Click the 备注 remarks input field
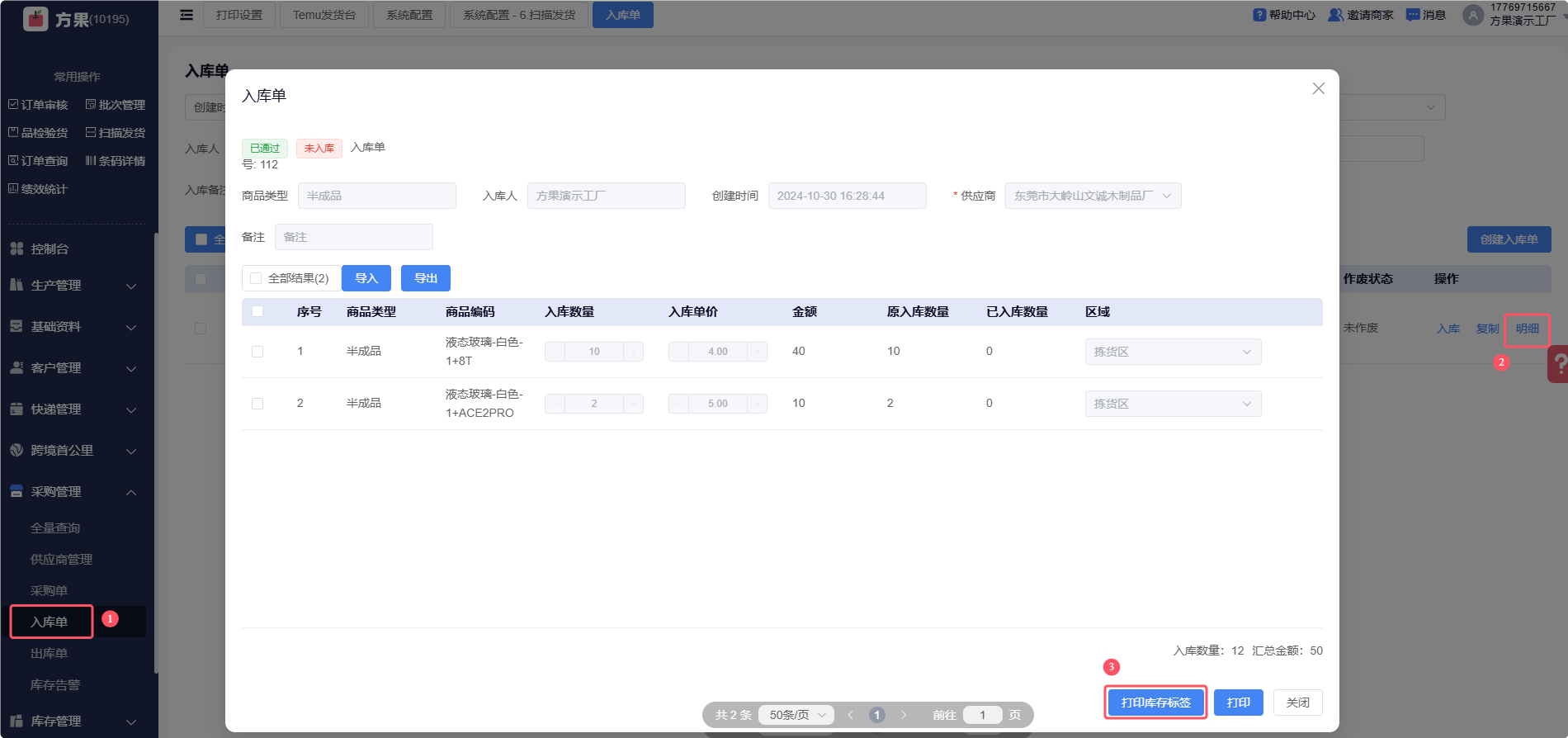 [353, 237]
